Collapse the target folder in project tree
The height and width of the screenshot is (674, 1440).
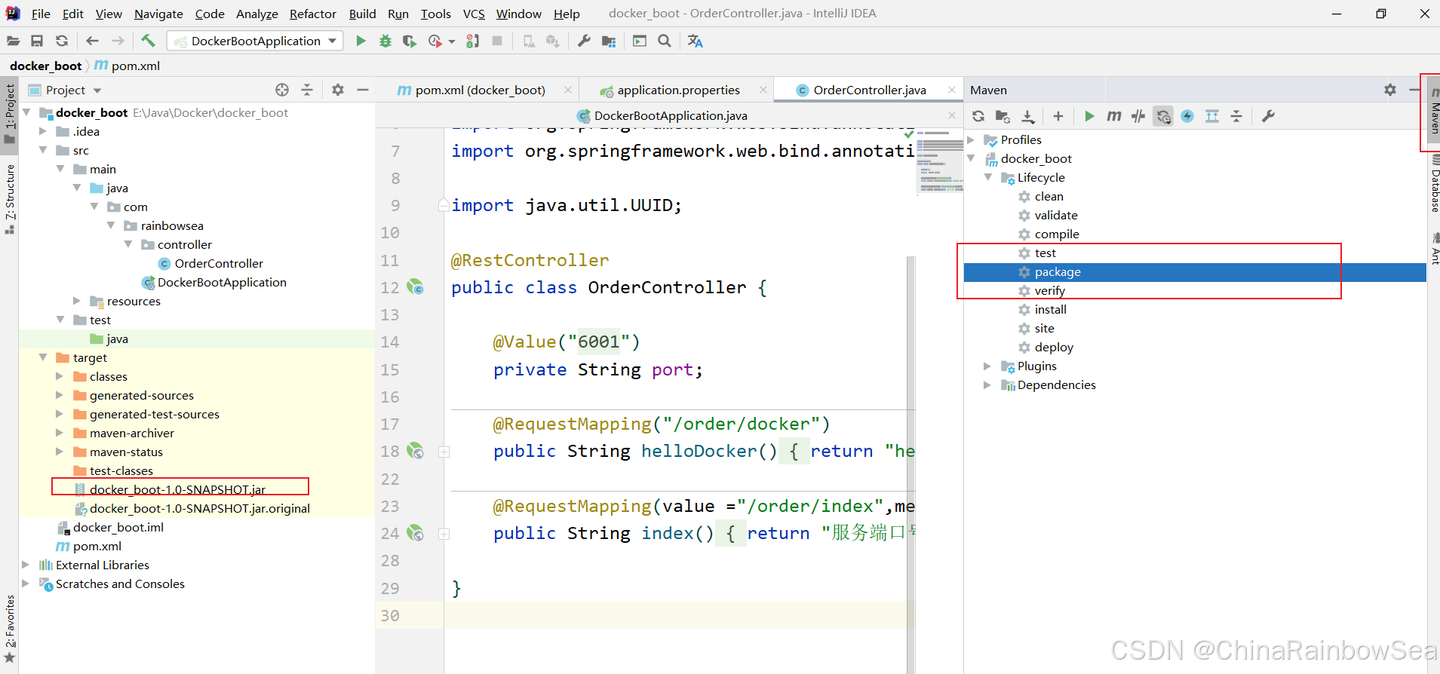coord(43,358)
